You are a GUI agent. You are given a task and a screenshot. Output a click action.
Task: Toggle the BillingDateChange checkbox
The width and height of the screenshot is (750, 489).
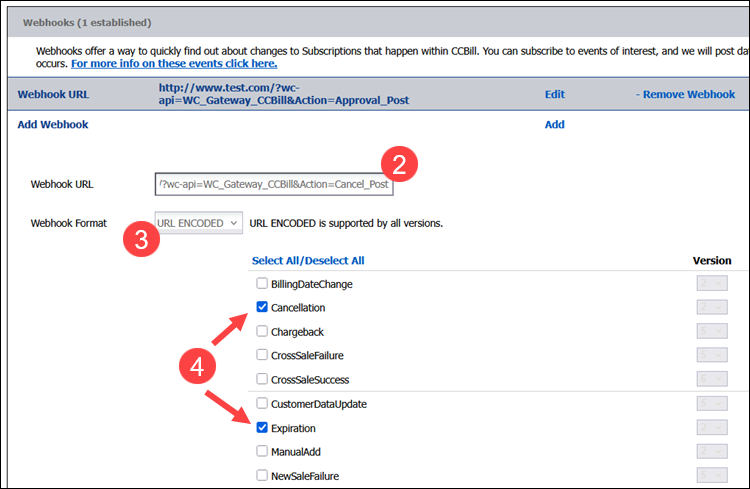click(x=262, y=283)
